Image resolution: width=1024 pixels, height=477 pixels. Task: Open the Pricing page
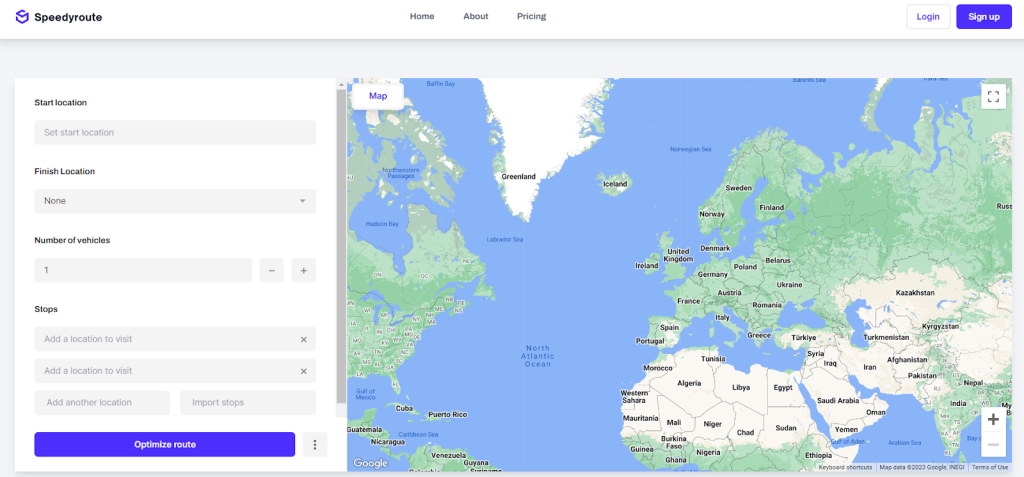click(532, 16)
